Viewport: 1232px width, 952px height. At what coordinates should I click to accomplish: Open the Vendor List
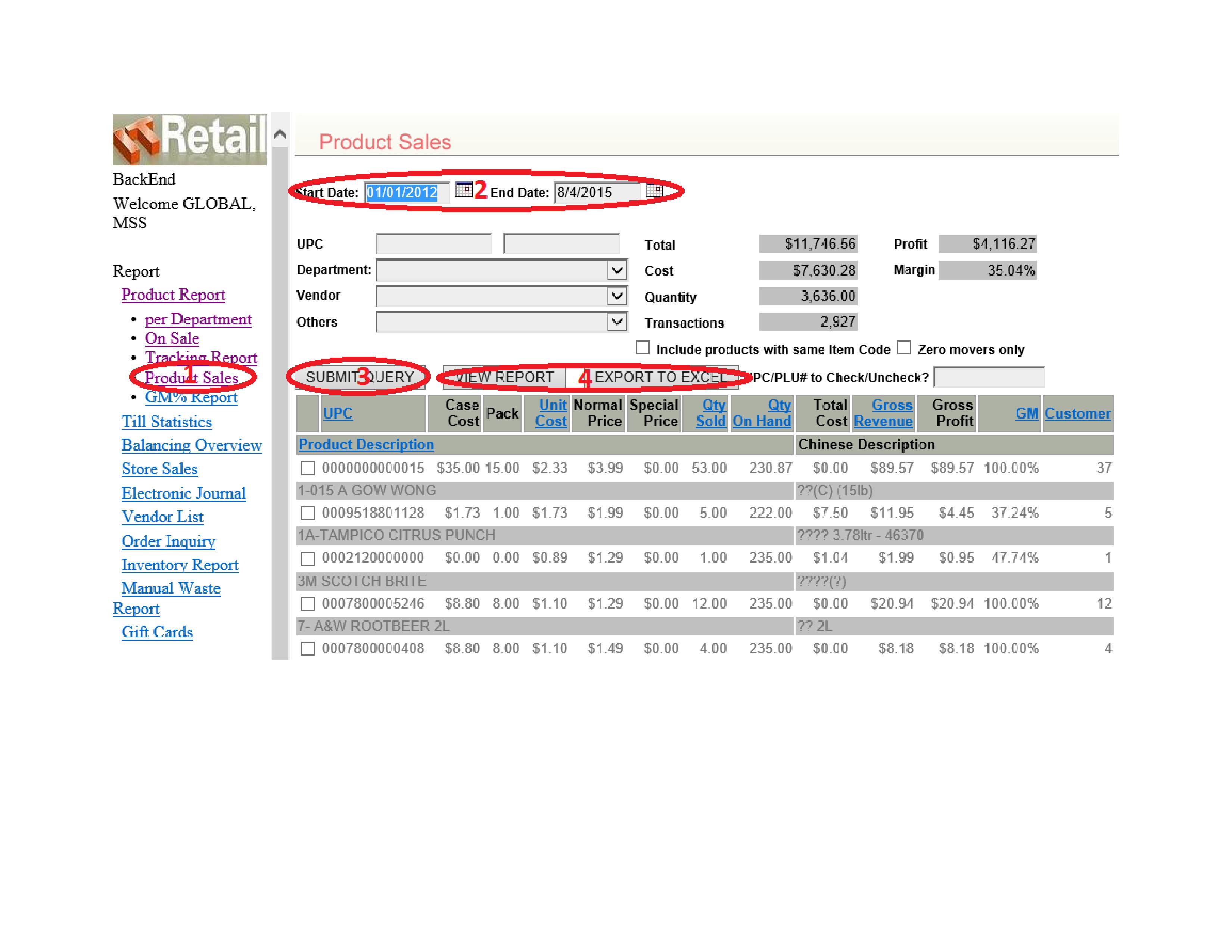[x=162, y=517]
